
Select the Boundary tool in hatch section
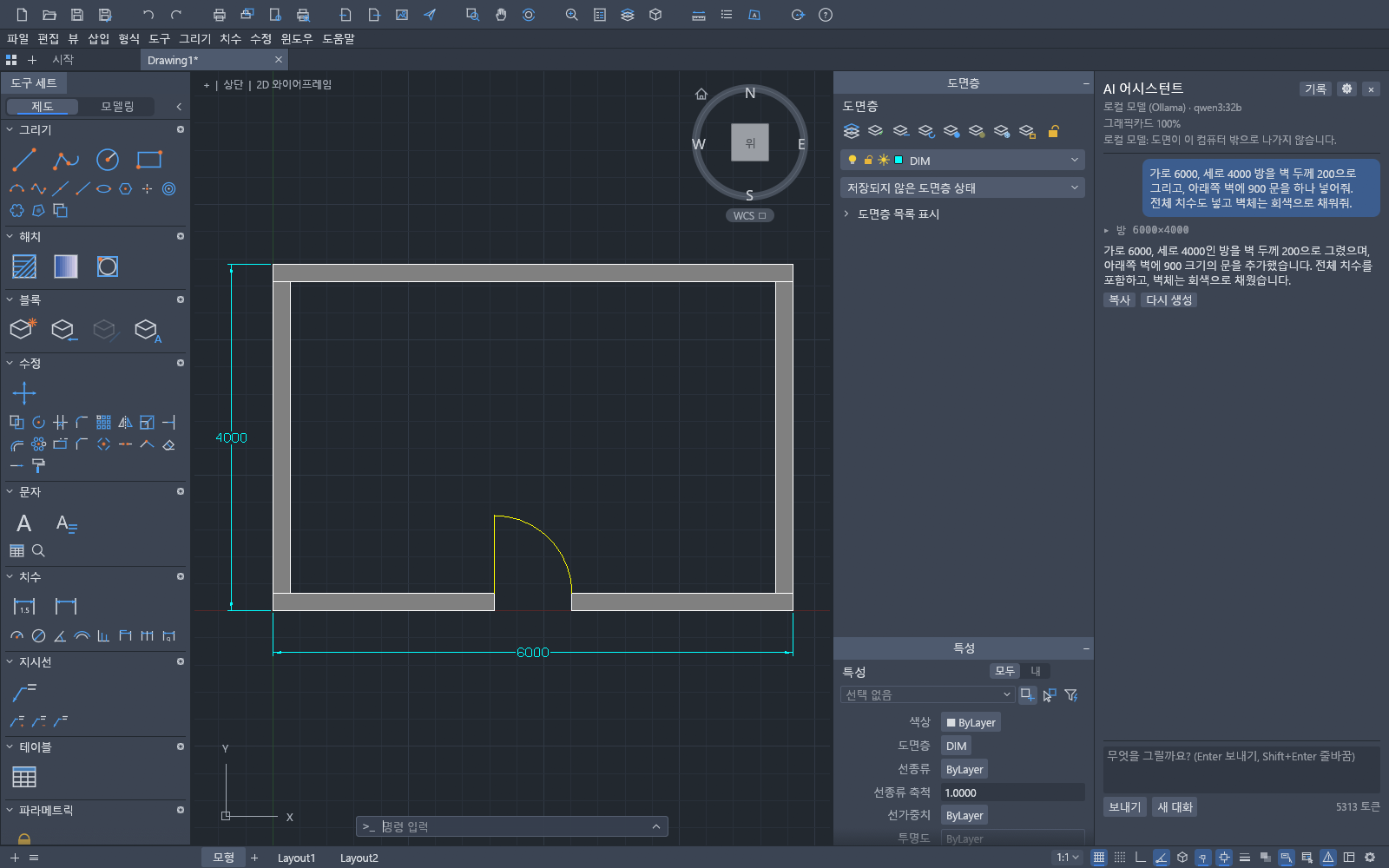click(108, 266)
